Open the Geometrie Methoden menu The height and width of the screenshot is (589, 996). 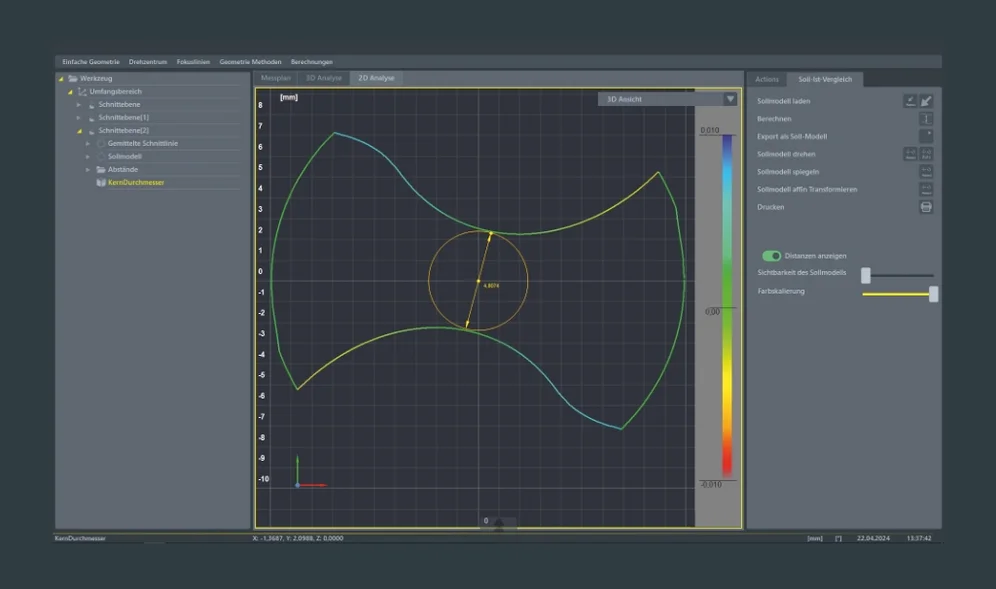pos(250,62)
